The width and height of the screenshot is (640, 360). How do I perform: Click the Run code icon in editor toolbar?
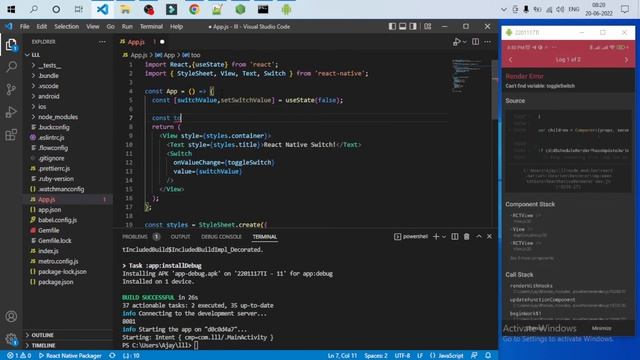457,42
